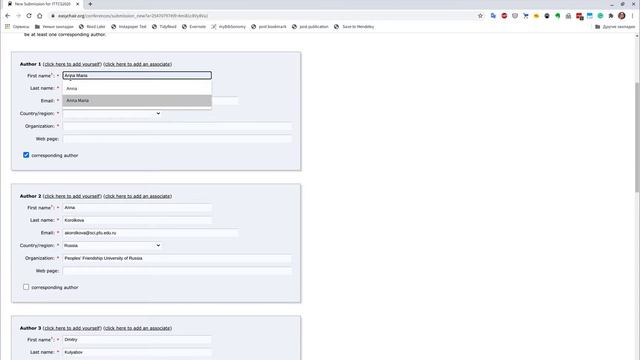This screenshot has width=640, height=360.
Task: Click Author 3 'add yourself' link
Action: (x=72, y=328)
